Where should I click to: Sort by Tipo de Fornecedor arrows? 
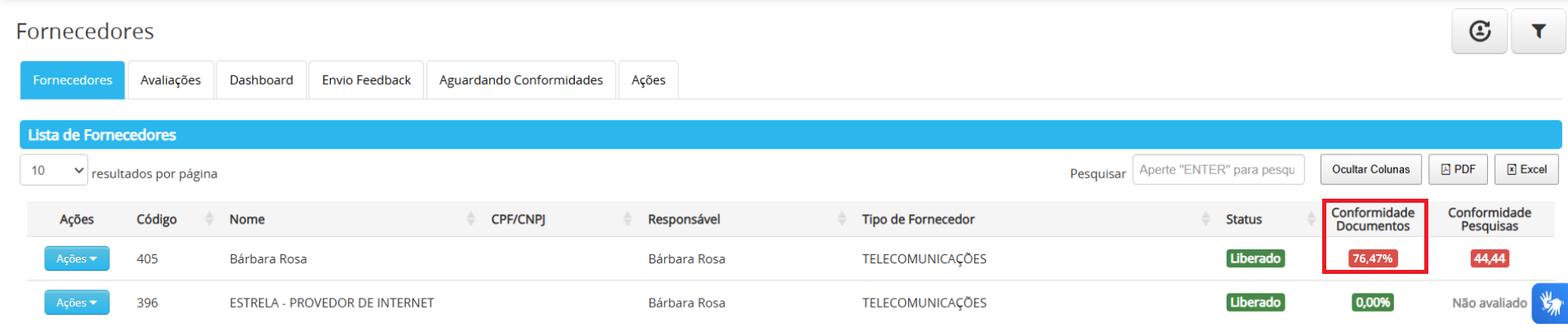click(1205, 219)
